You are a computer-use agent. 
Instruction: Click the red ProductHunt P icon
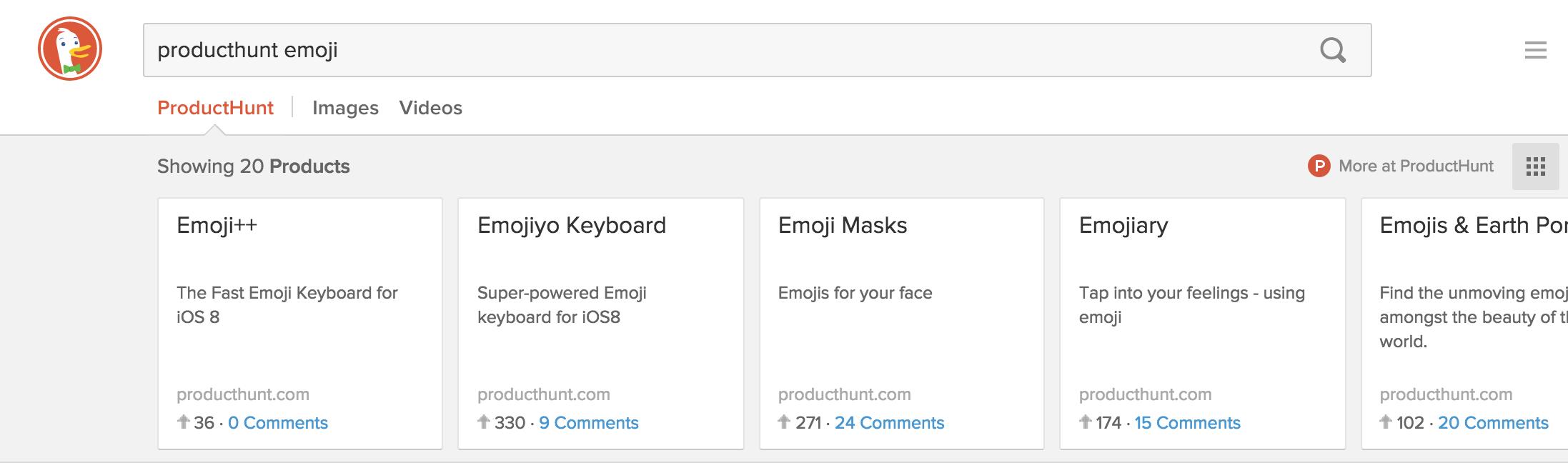[1319, 166]
